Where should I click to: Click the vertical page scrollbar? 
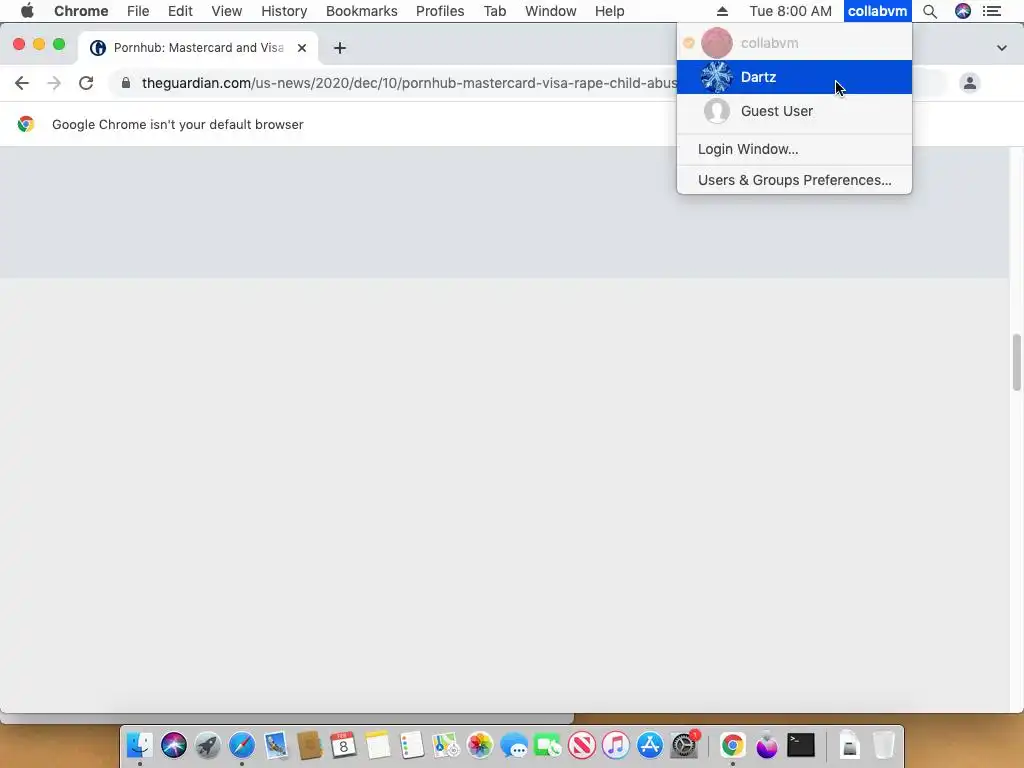click(x=1017, y=362)
